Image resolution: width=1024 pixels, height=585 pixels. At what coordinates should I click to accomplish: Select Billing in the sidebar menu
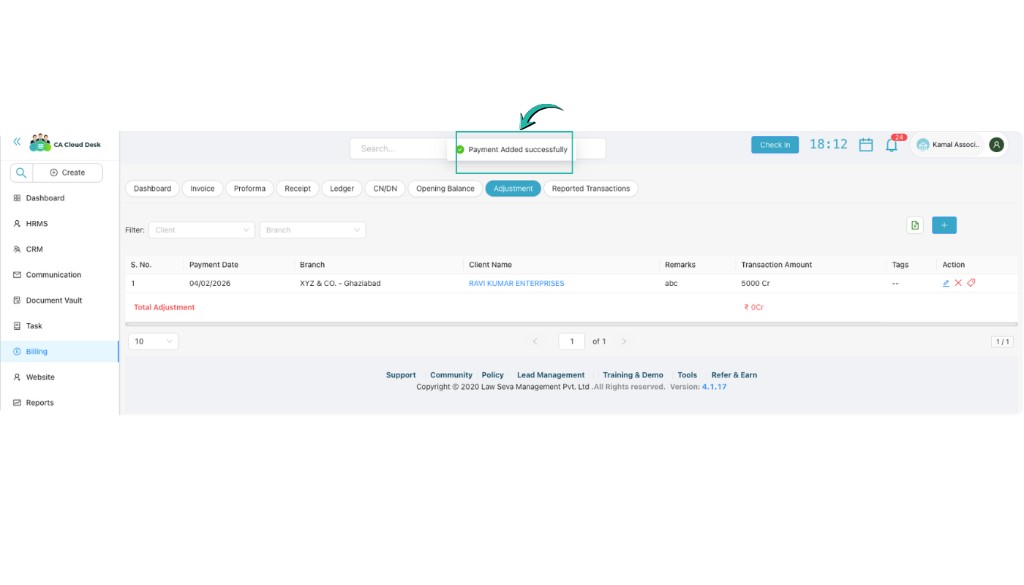(x=35, y=351)
